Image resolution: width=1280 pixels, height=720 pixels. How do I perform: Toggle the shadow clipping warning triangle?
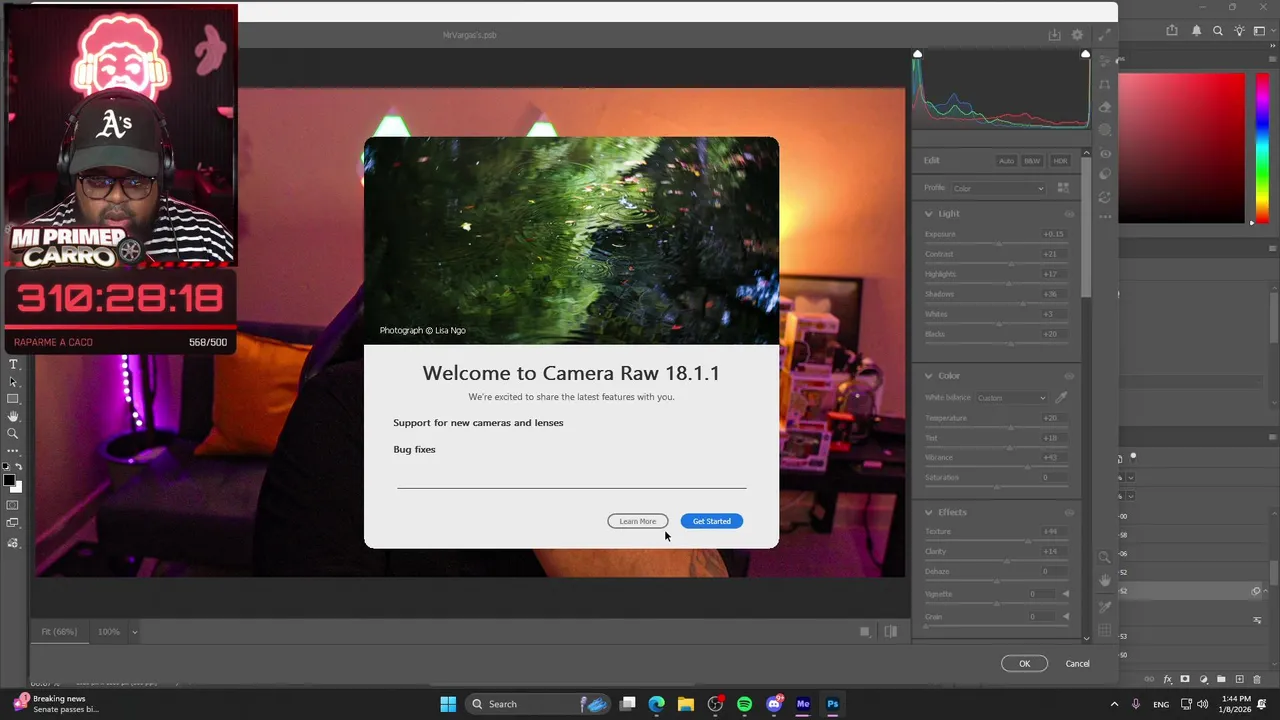(917, 54)
